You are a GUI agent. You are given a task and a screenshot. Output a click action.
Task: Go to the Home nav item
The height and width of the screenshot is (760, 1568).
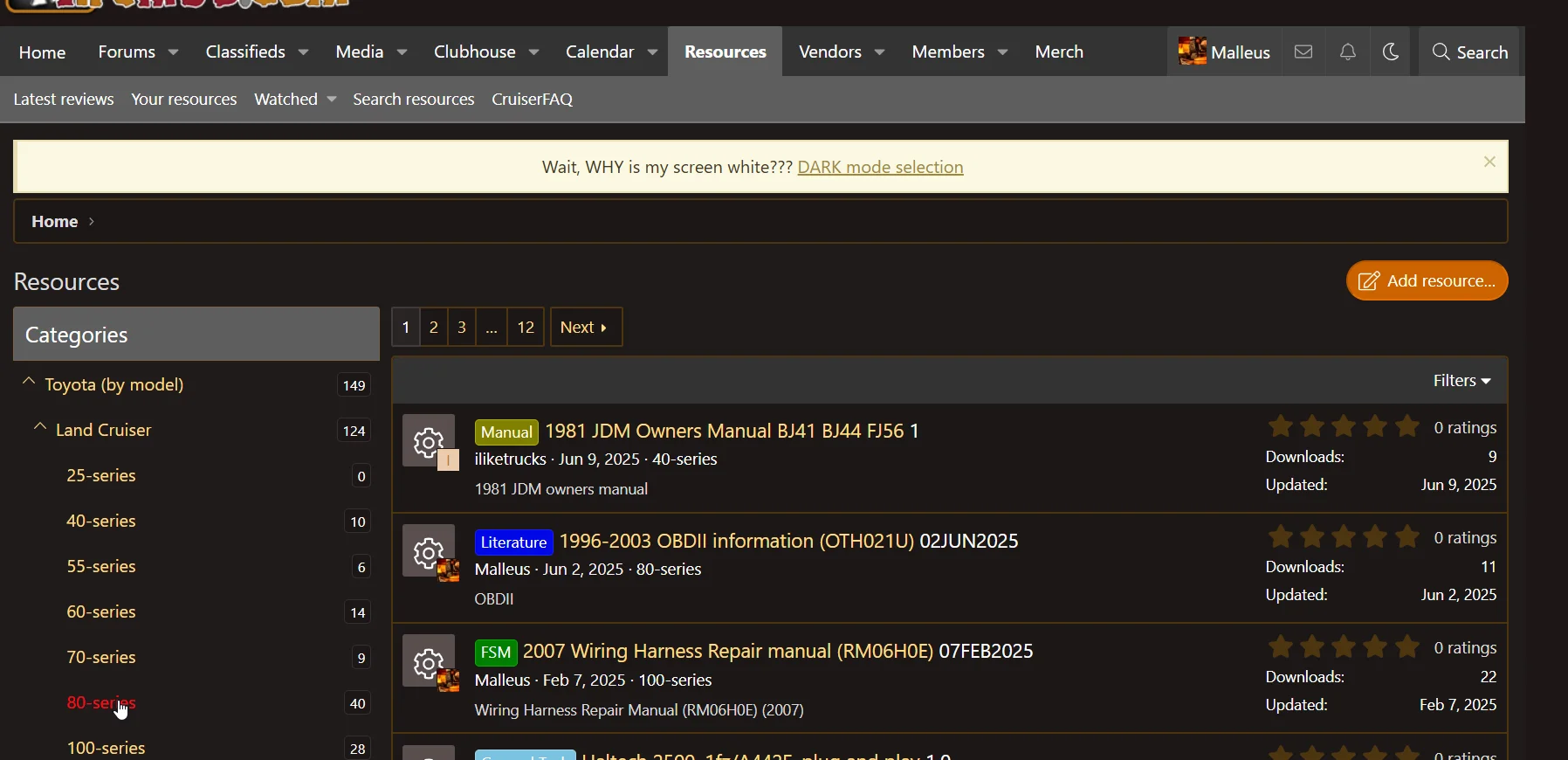[x=43, y=52]
